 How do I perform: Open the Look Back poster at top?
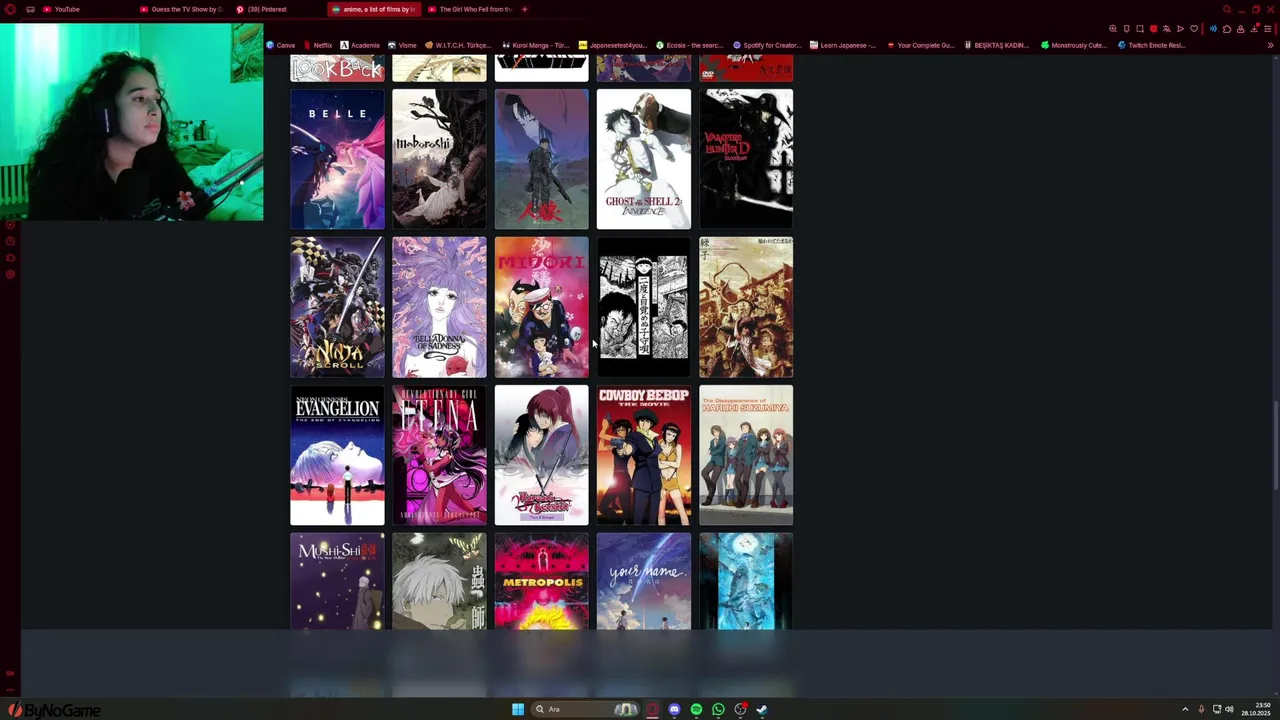click(337, 68)
